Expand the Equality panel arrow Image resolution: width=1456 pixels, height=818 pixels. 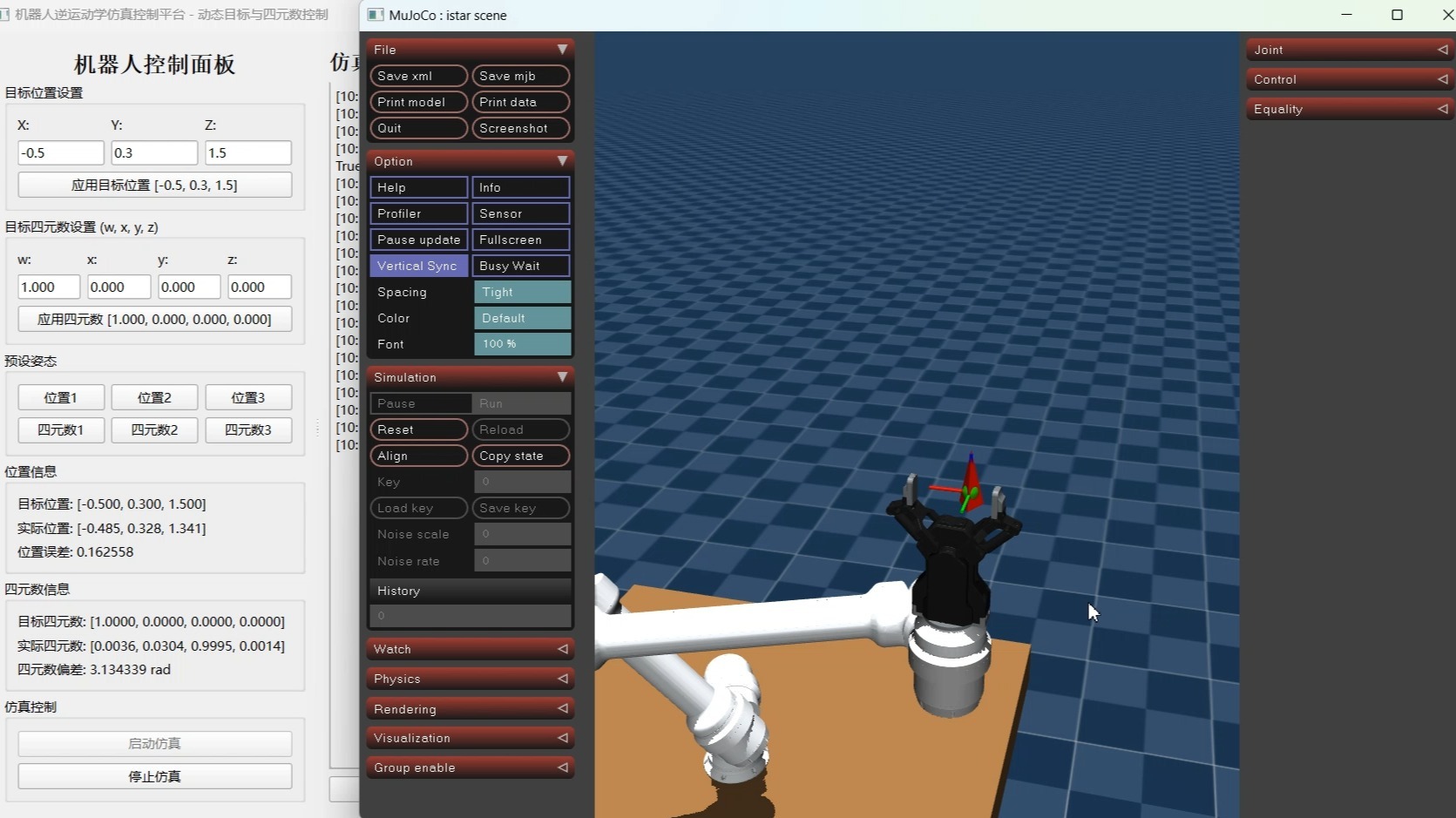tap(1442, 109)
